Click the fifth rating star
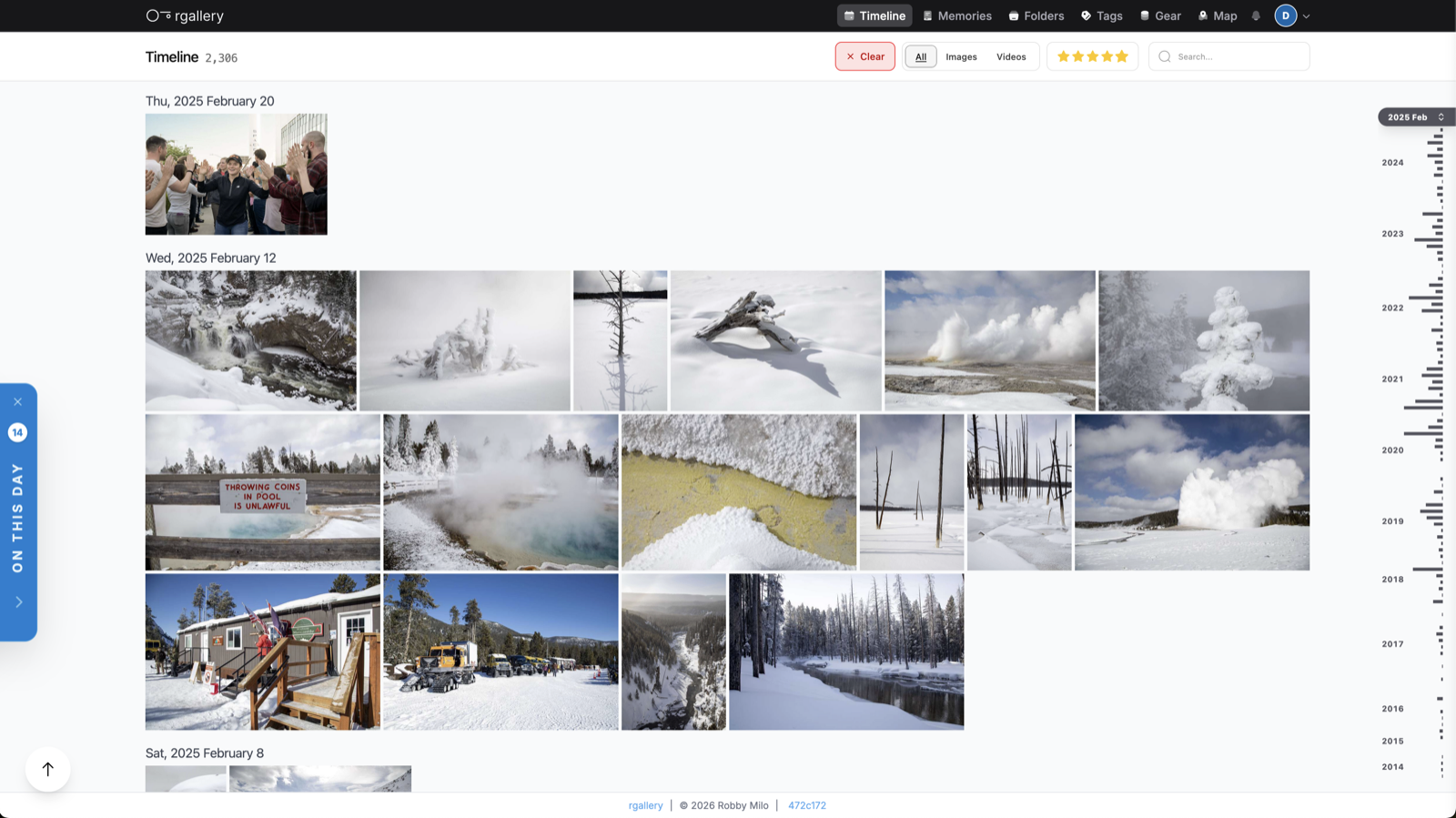Image resolution: width=1456 pixels, height=818 pixels. (1122, 56)
